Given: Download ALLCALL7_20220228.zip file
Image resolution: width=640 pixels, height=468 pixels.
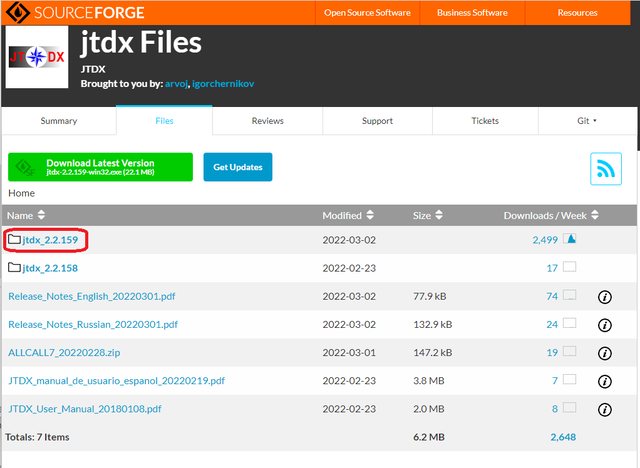Looking at the screenshot, I should (x=64, y=353).
